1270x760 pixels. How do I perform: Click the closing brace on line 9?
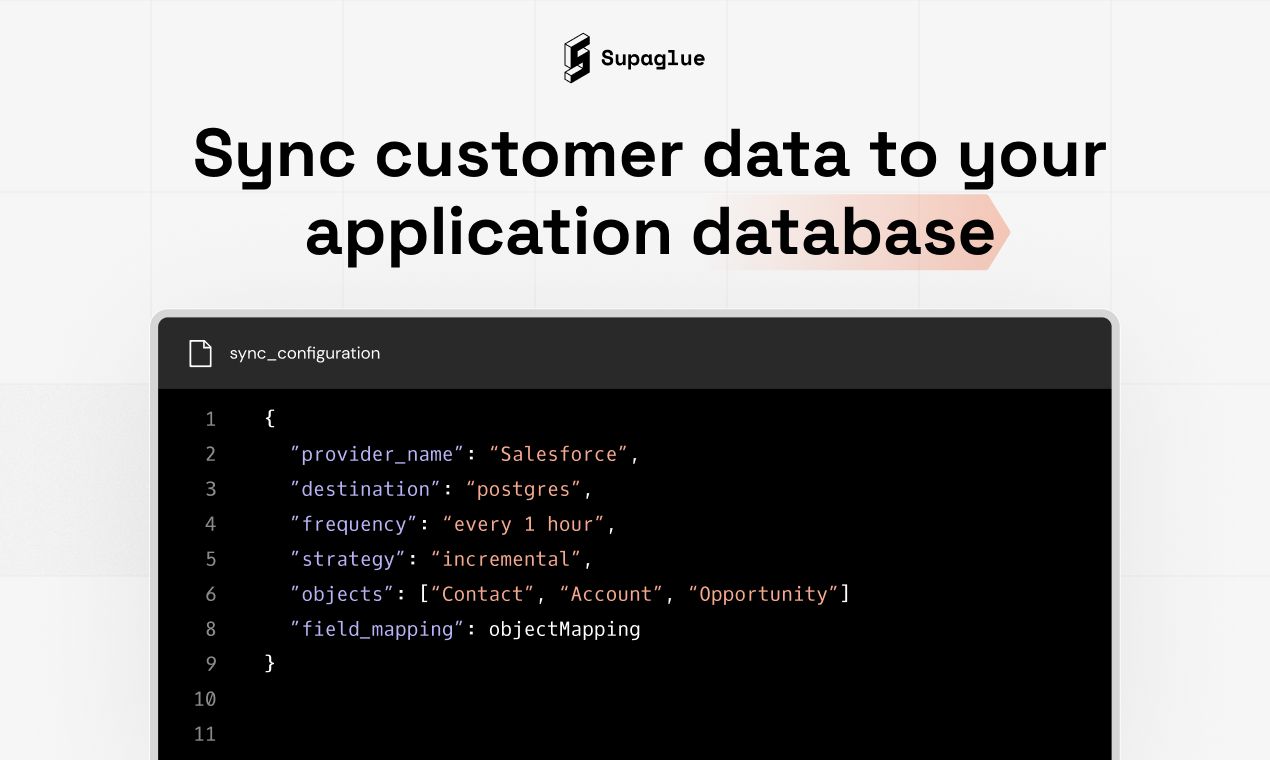click(x=270, y=663)
